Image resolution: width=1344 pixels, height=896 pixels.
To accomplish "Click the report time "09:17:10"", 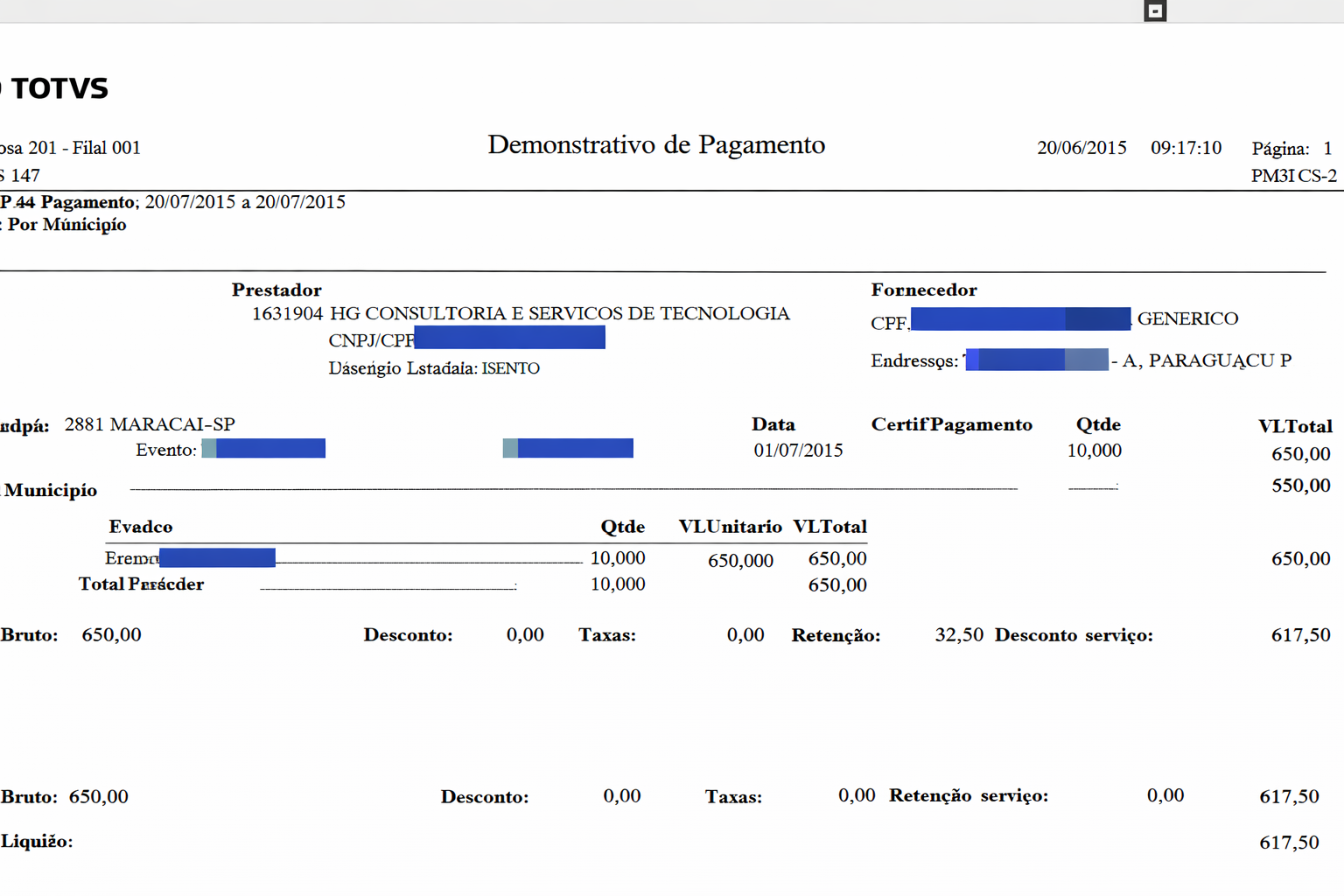I will point(1186,148).
